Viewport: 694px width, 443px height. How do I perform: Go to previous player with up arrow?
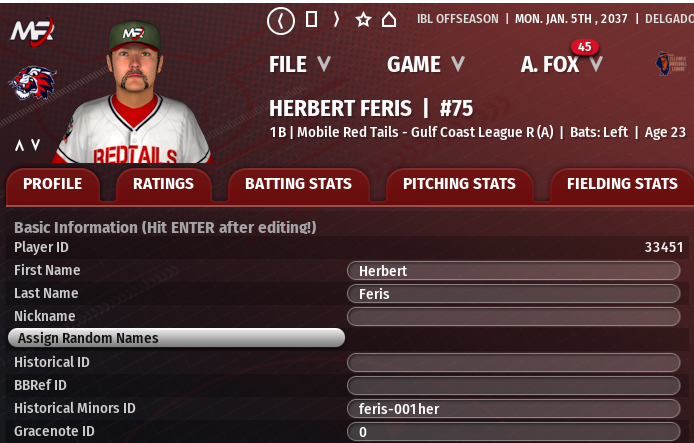[x=19, y=145]
